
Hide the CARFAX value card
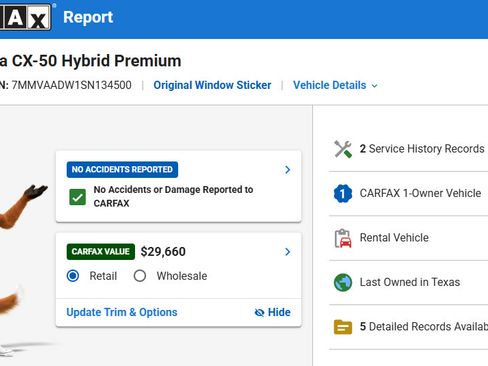(272, 312)
